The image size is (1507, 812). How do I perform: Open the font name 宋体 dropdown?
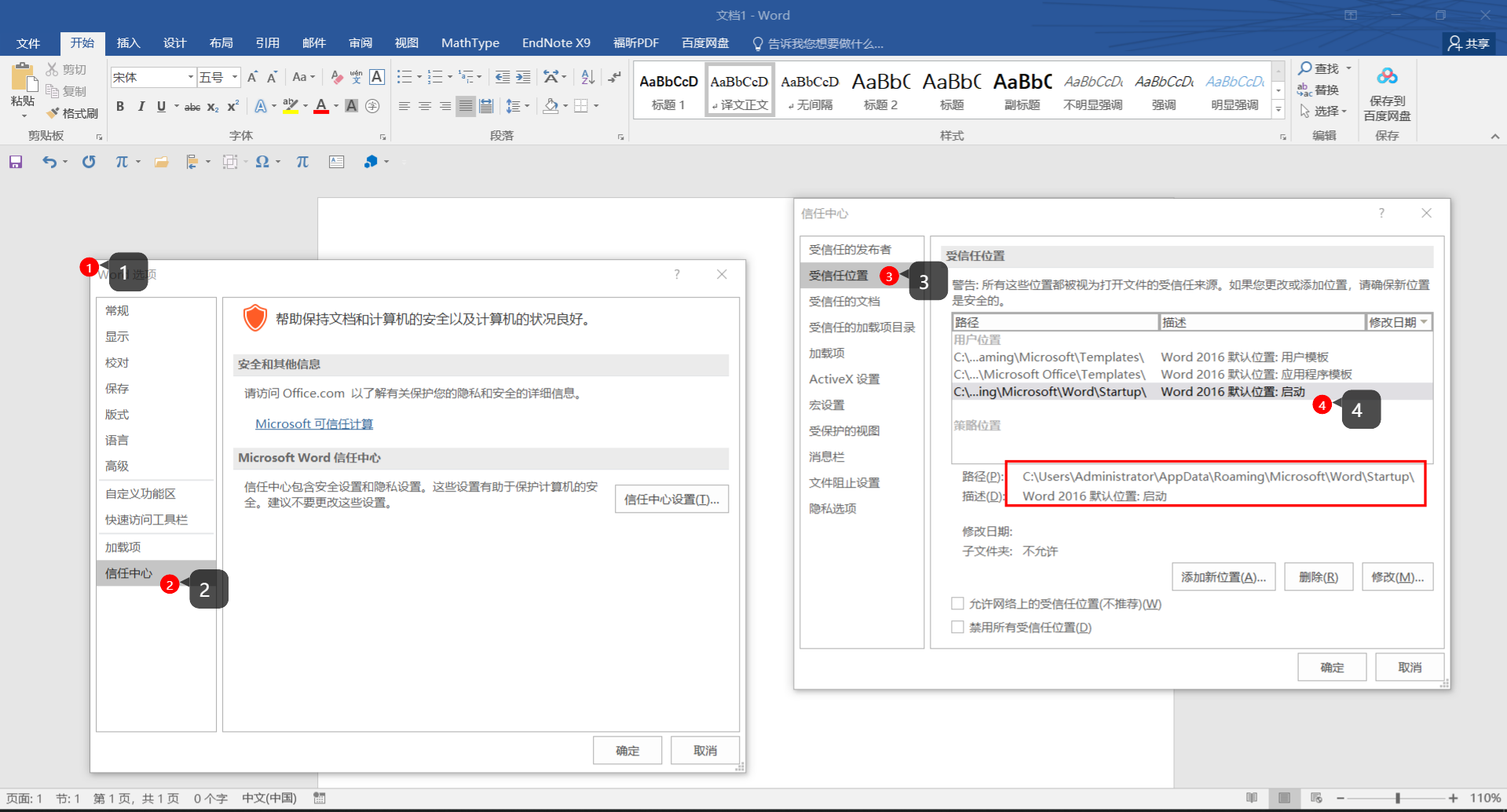point(191,77)
